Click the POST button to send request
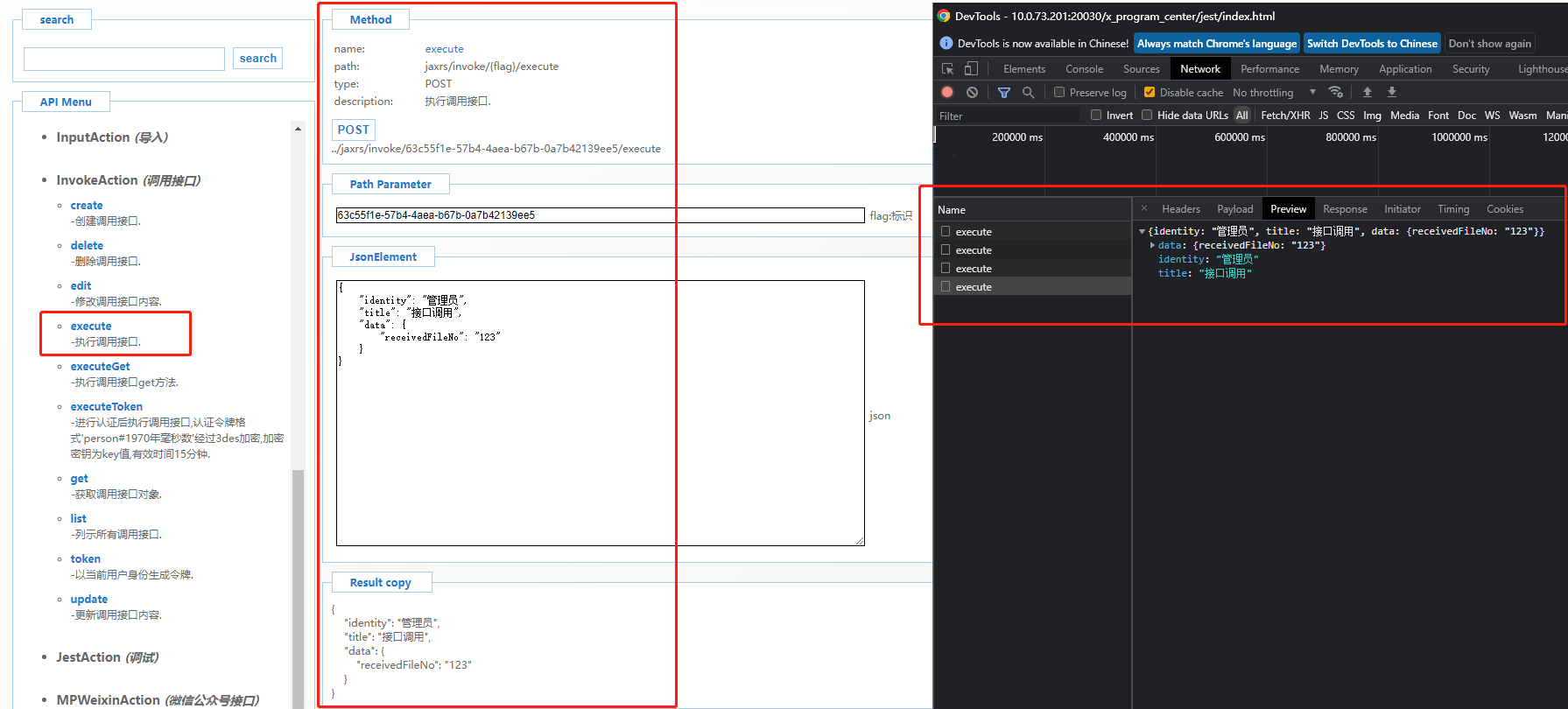 pyautogui.click(x=354, y=130)
